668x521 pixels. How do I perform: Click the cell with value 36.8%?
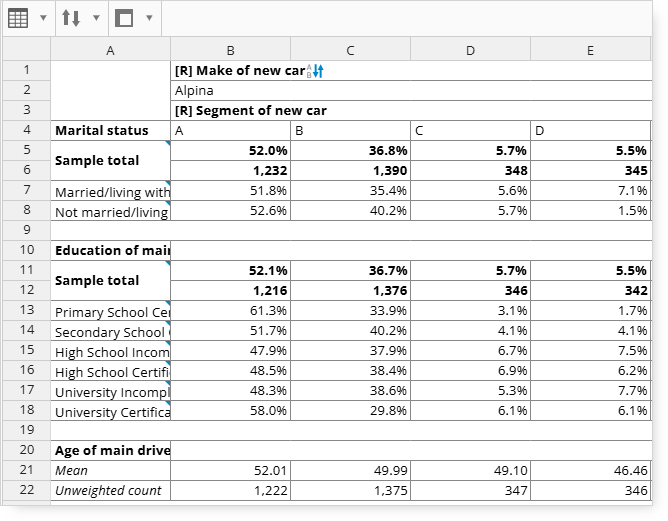pyautogui.click(x=350, y=150)
